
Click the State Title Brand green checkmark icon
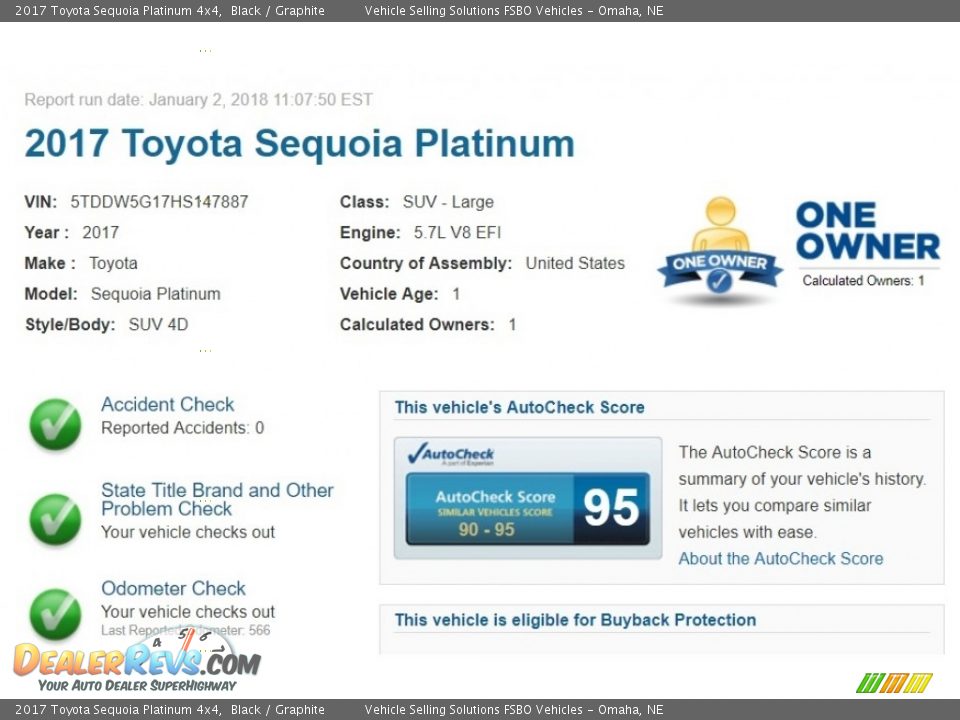tap(55, 519)
